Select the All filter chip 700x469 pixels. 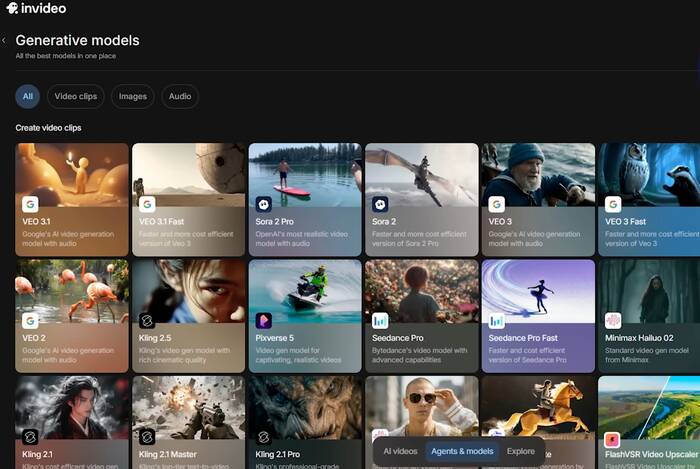[x=28, y=96]
